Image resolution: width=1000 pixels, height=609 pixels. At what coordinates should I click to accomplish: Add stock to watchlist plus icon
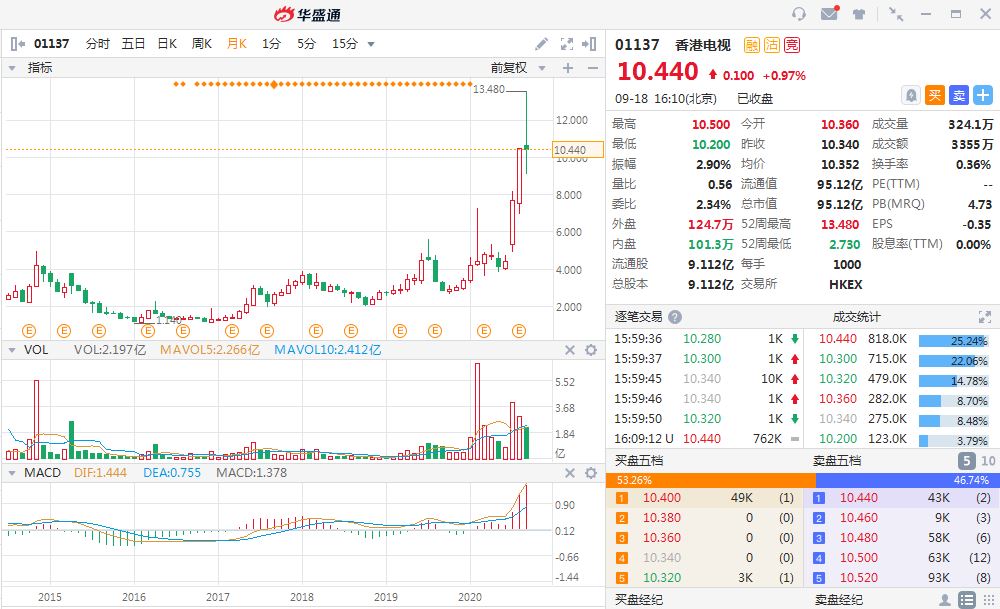(x=983, y=96)
